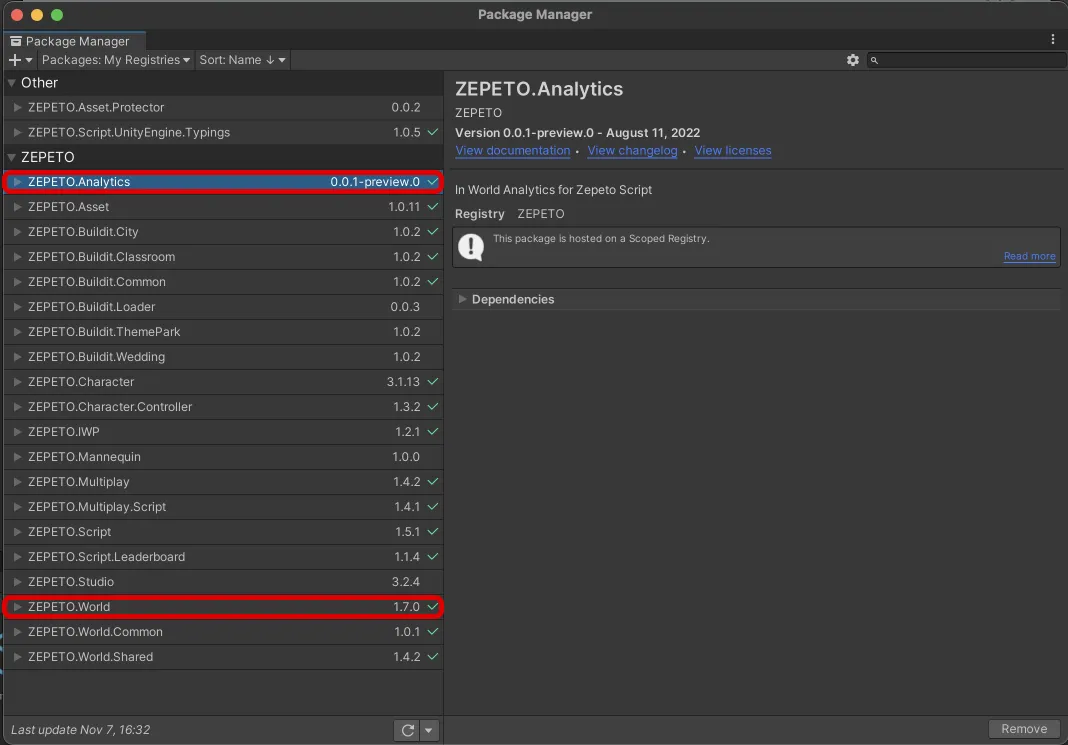Click installed checkmark on ZEPETO.Script.Leaderboard row
Screen dimensions: 1068x745
click(x=433, y=556)
